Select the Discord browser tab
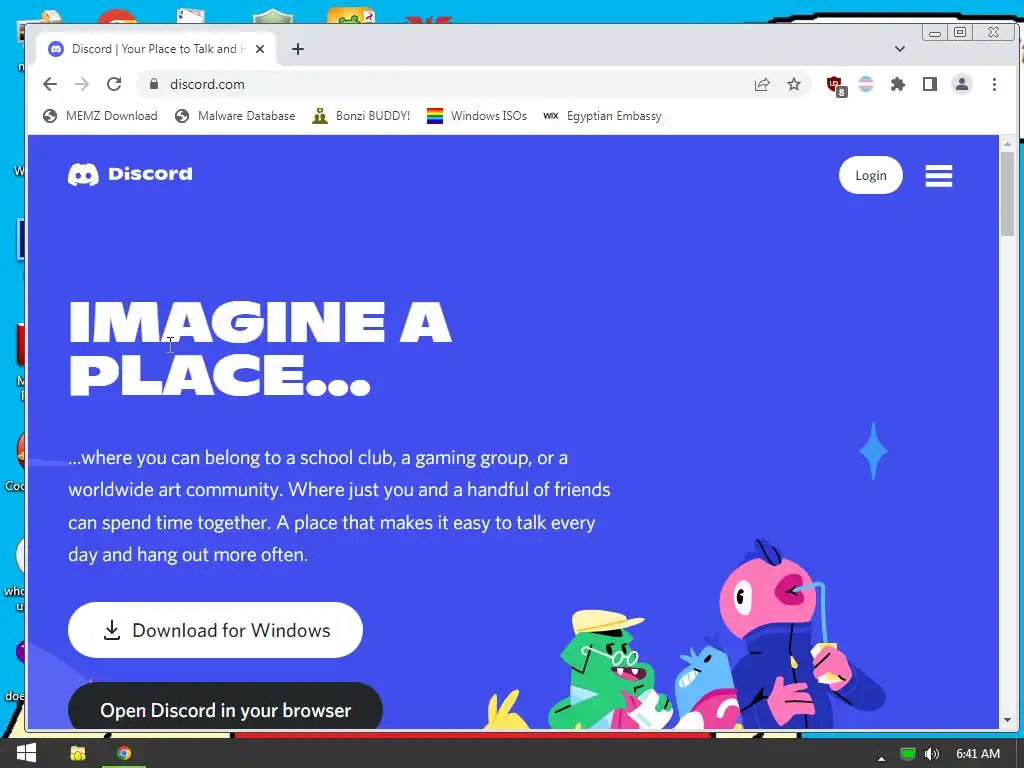1024x768 pixels. tap(156, 49)
